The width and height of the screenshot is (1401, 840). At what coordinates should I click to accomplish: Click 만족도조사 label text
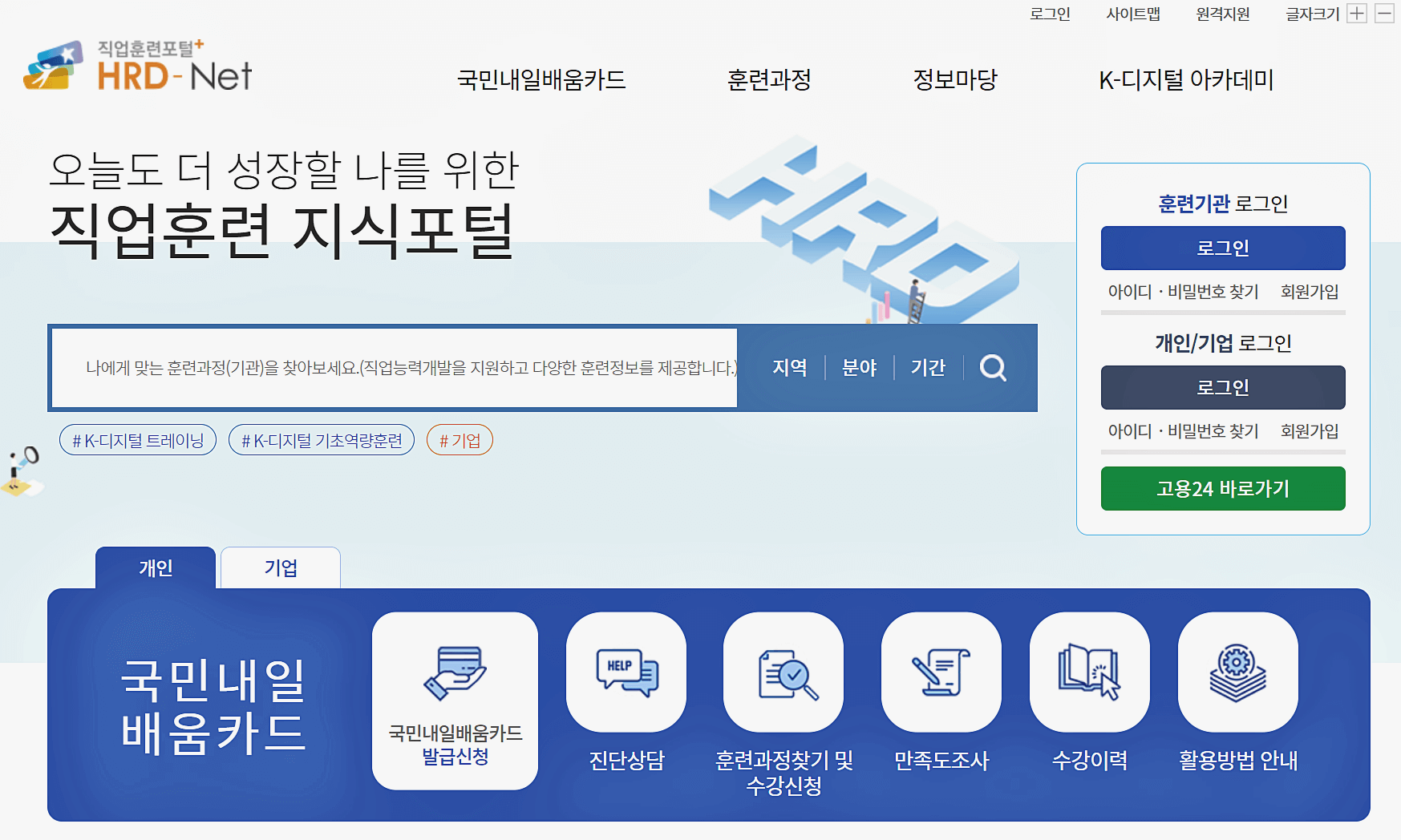(941, 761)
